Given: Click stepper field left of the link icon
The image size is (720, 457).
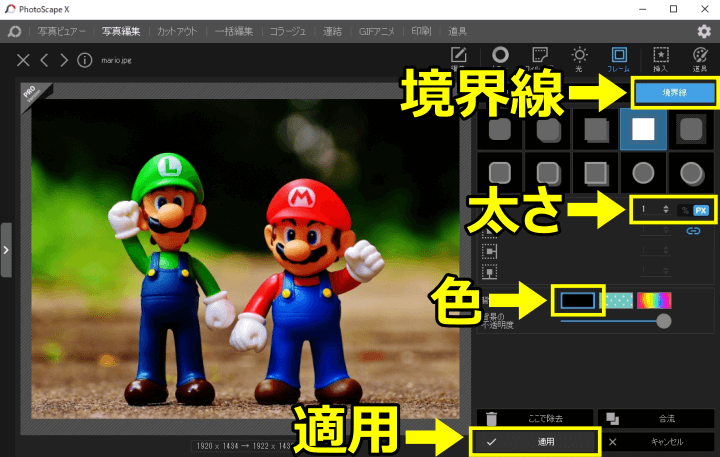Looking at the screenshot, I should [657, 230].
